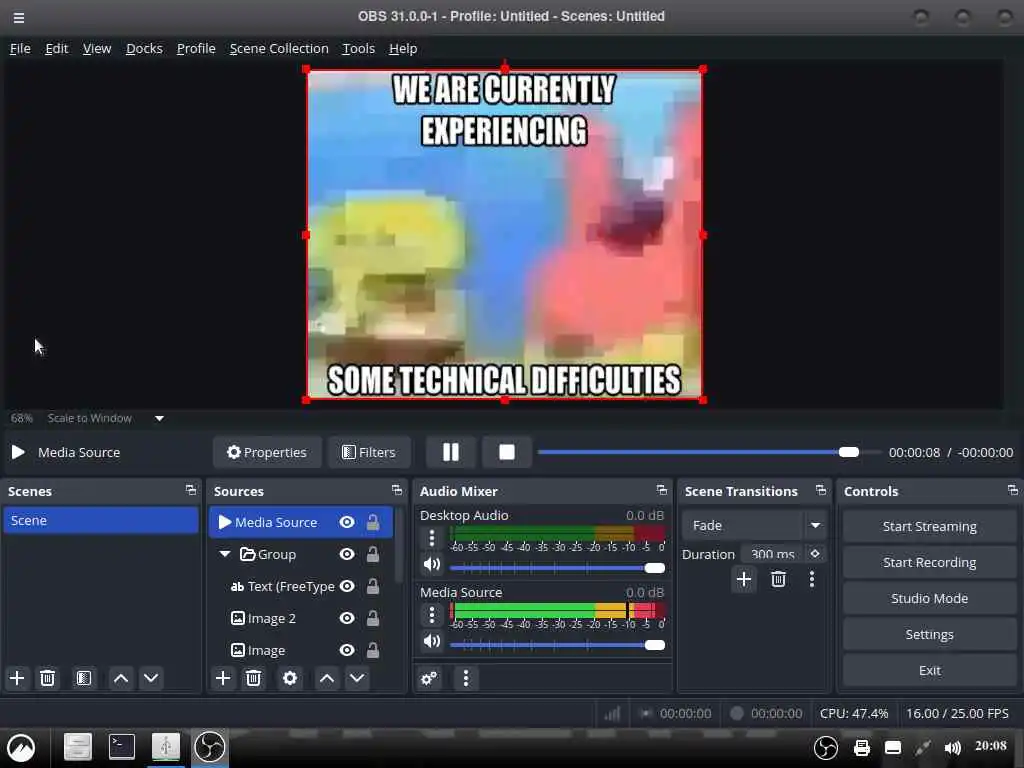Stop the Media Source playback

click(507, 453)
